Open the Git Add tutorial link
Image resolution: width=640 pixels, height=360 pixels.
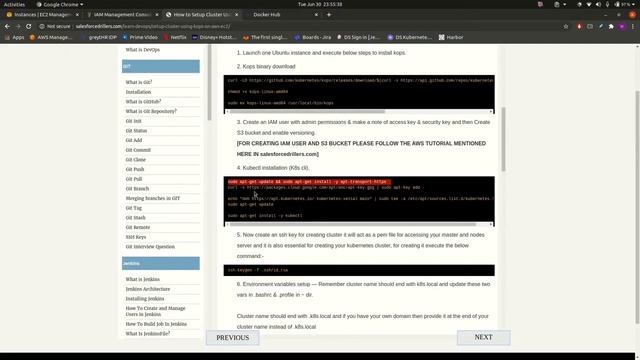[x=133, y=140]
